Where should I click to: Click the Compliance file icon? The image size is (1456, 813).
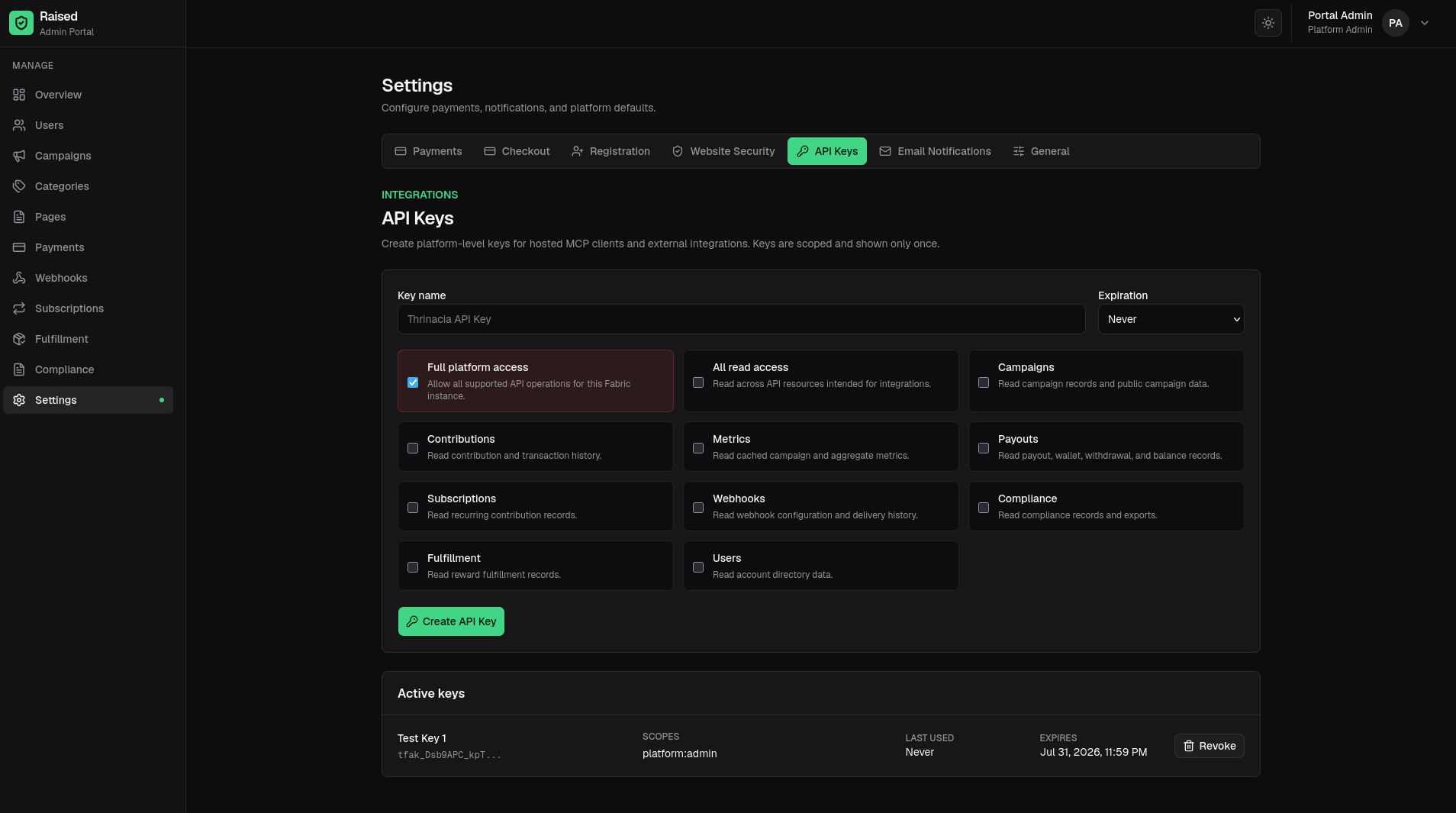(19, 369)
